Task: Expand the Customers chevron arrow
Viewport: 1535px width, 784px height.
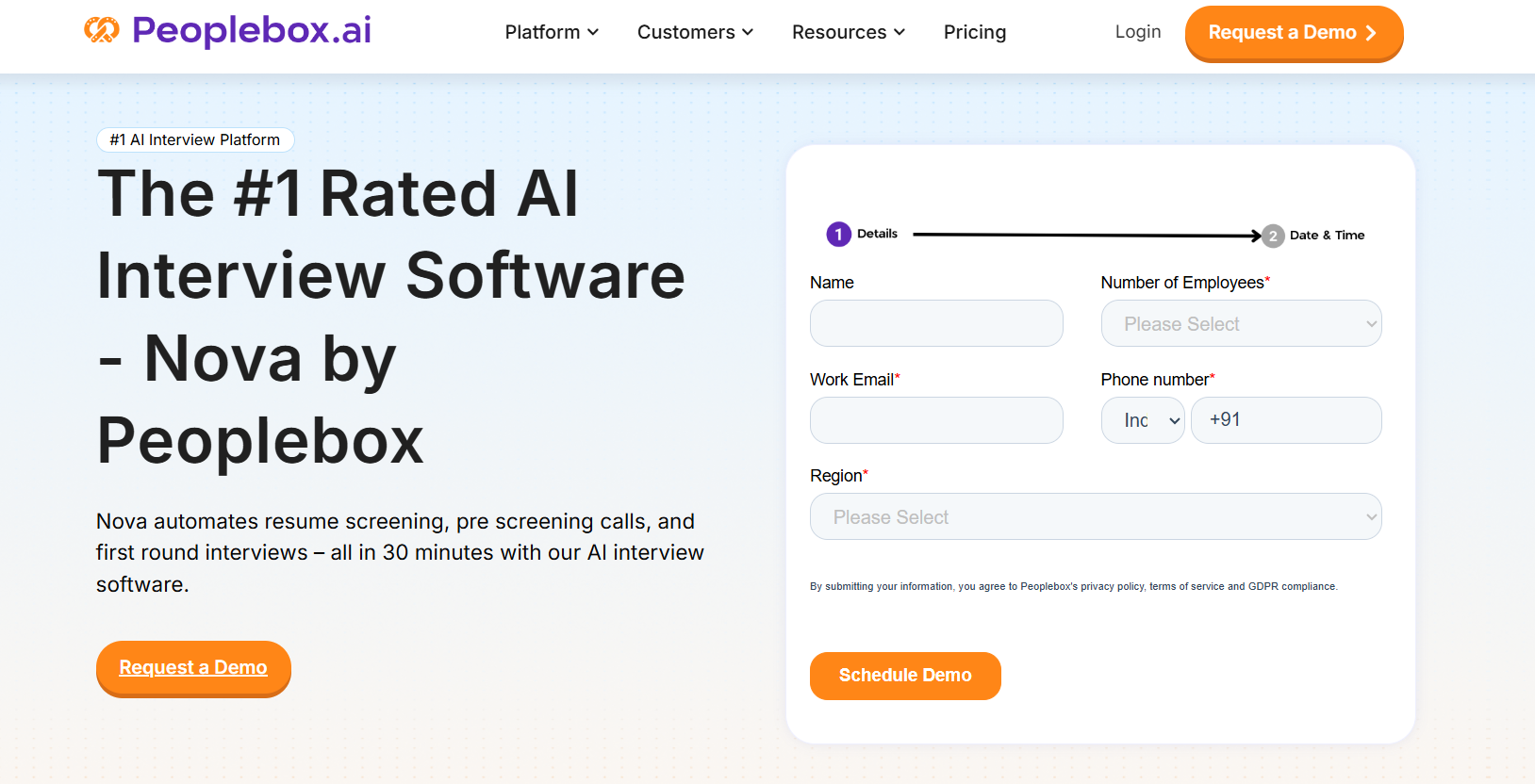Action: (x=748, y=33)
